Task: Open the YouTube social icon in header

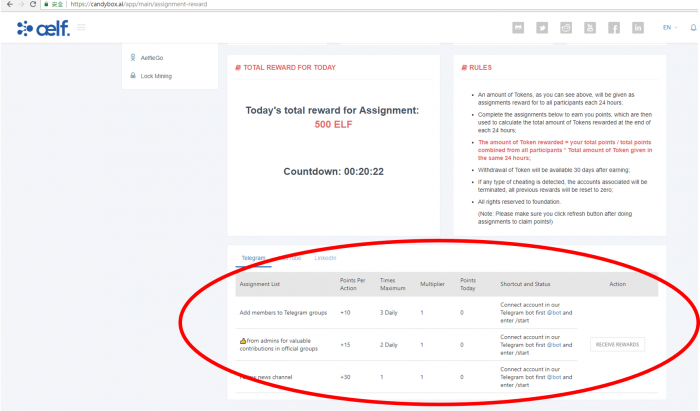Action: (590, 28)
